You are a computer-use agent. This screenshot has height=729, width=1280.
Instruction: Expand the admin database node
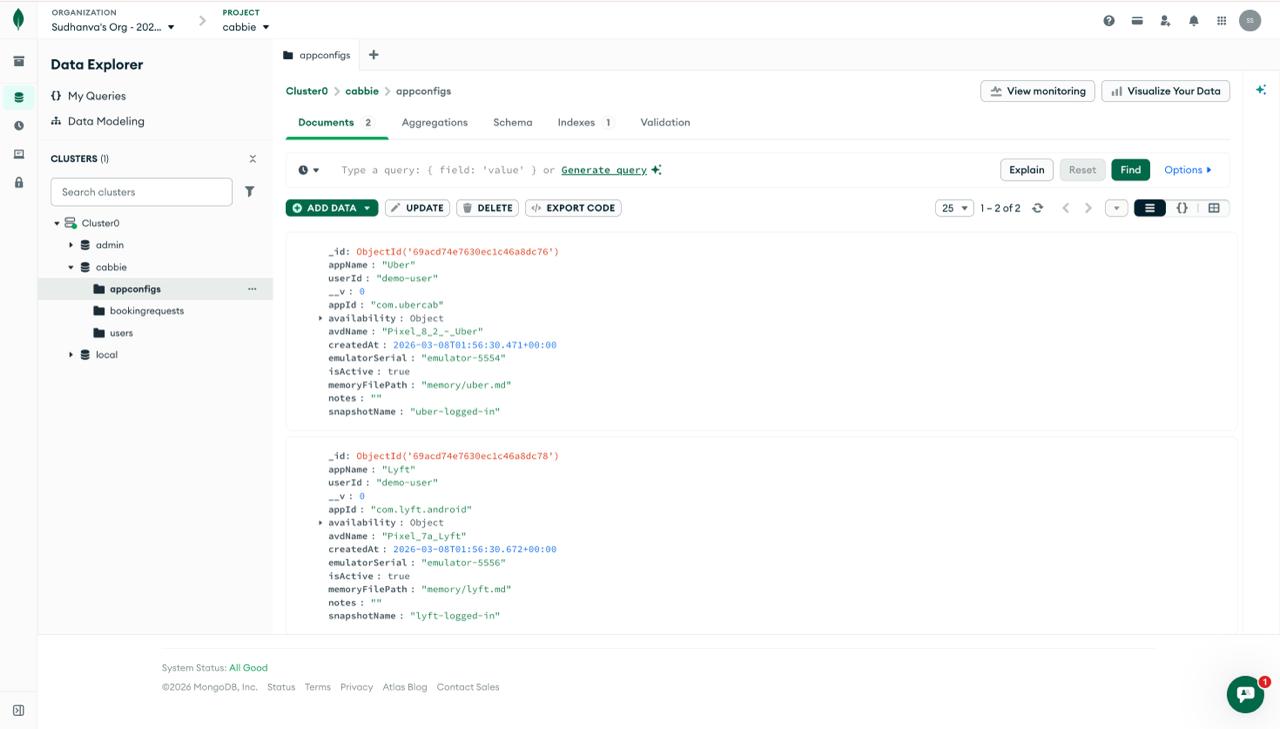(x=71, y=245)
